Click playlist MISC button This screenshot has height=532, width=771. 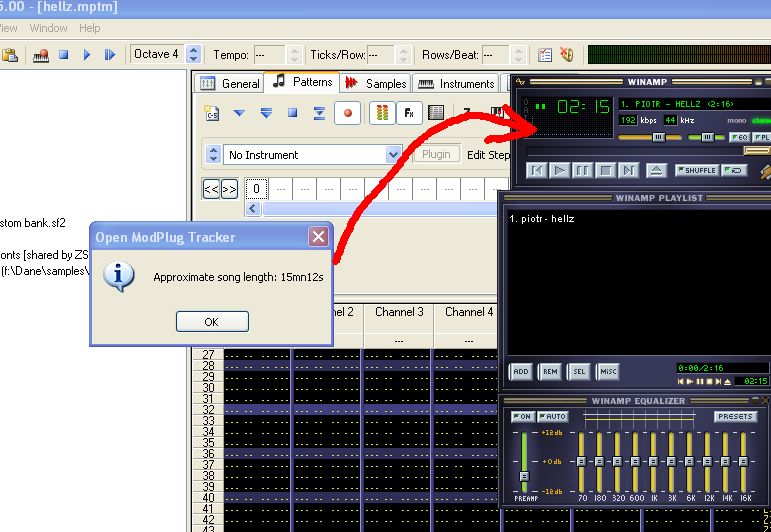608,372
